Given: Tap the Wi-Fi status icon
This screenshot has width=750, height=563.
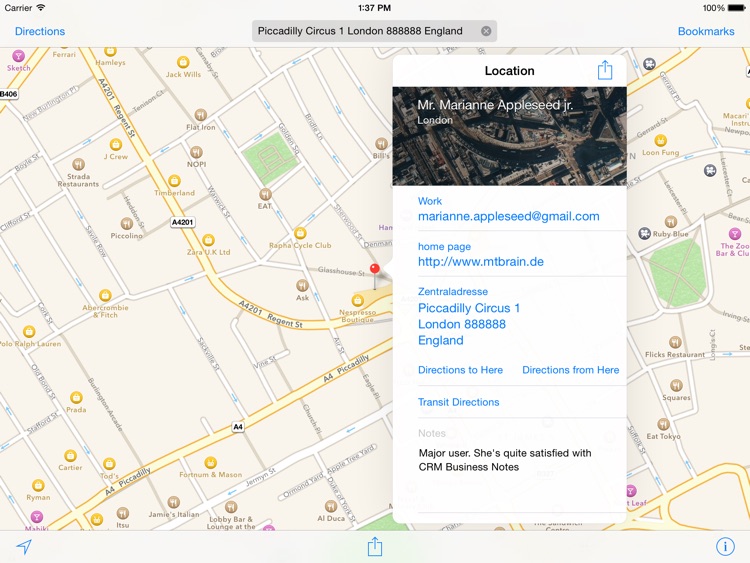Looking at the screenshot, I should point(41,8).
